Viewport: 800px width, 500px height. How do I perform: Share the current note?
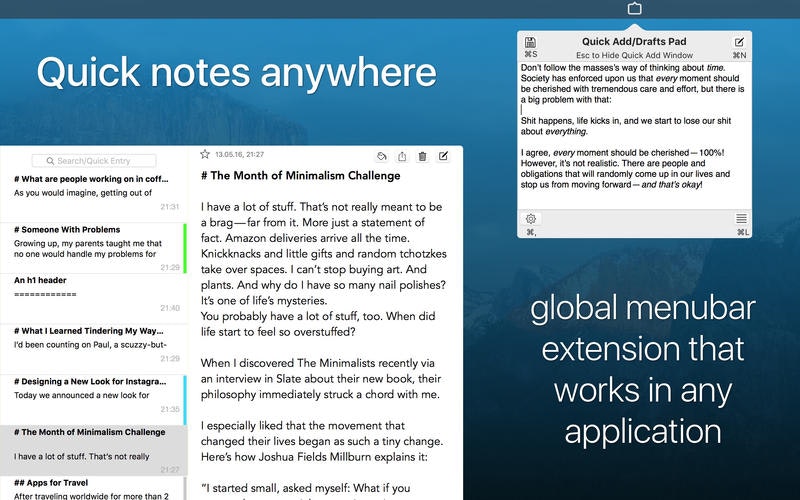[x=402, y=157]
